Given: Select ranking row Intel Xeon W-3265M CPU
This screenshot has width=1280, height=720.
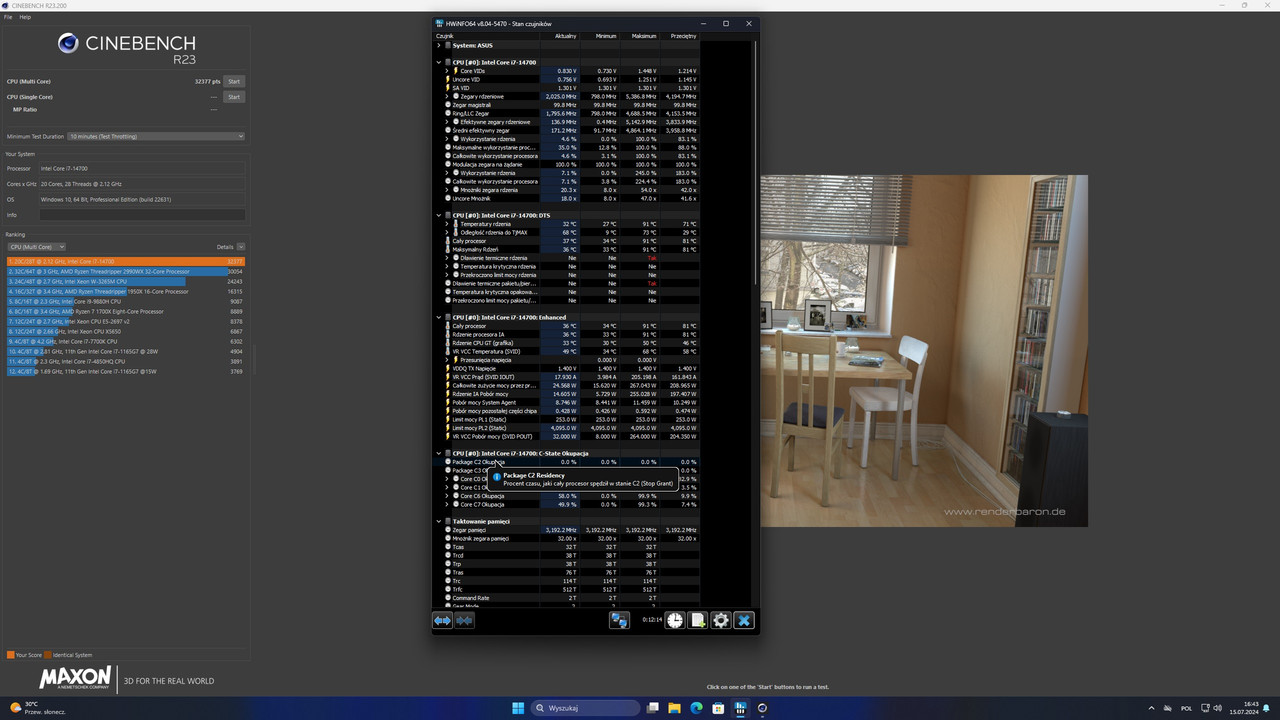Looking at the screenshot, I should pyautogui.click(x=126, y=281).
